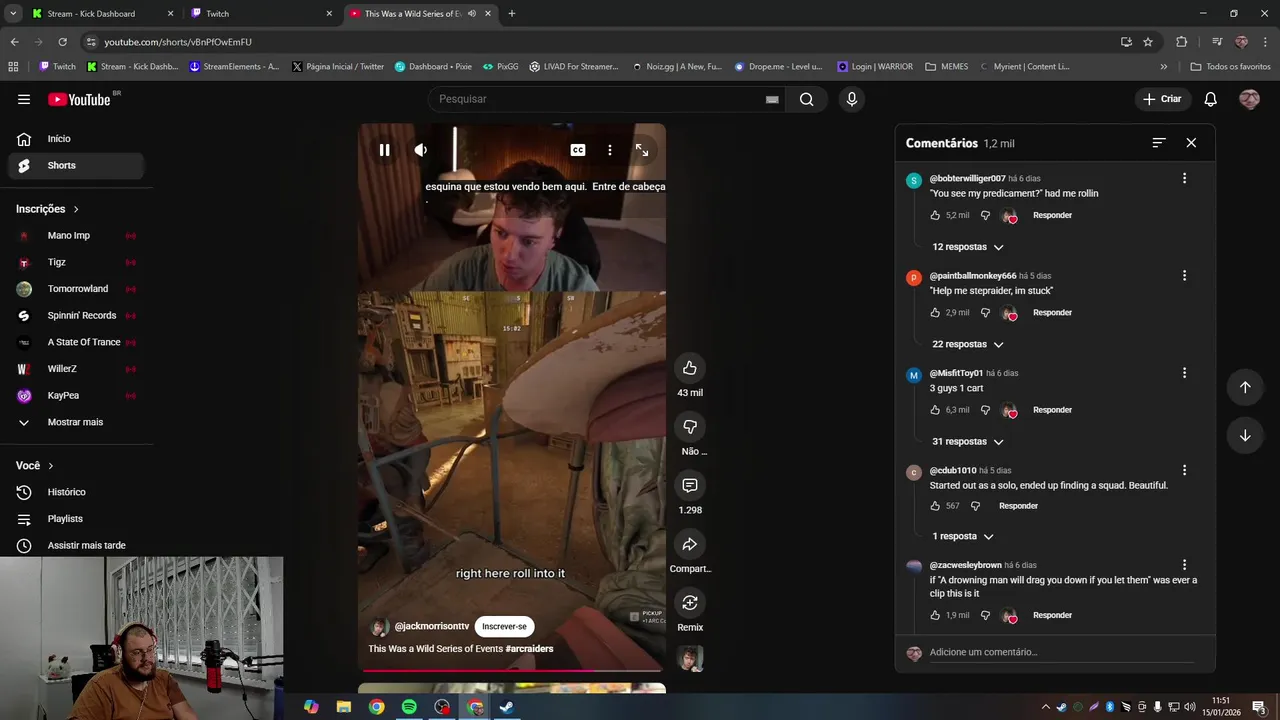This screenshot has width=1280, height=720.
Task: Click the Pesquisar search field
Action: 598,99
